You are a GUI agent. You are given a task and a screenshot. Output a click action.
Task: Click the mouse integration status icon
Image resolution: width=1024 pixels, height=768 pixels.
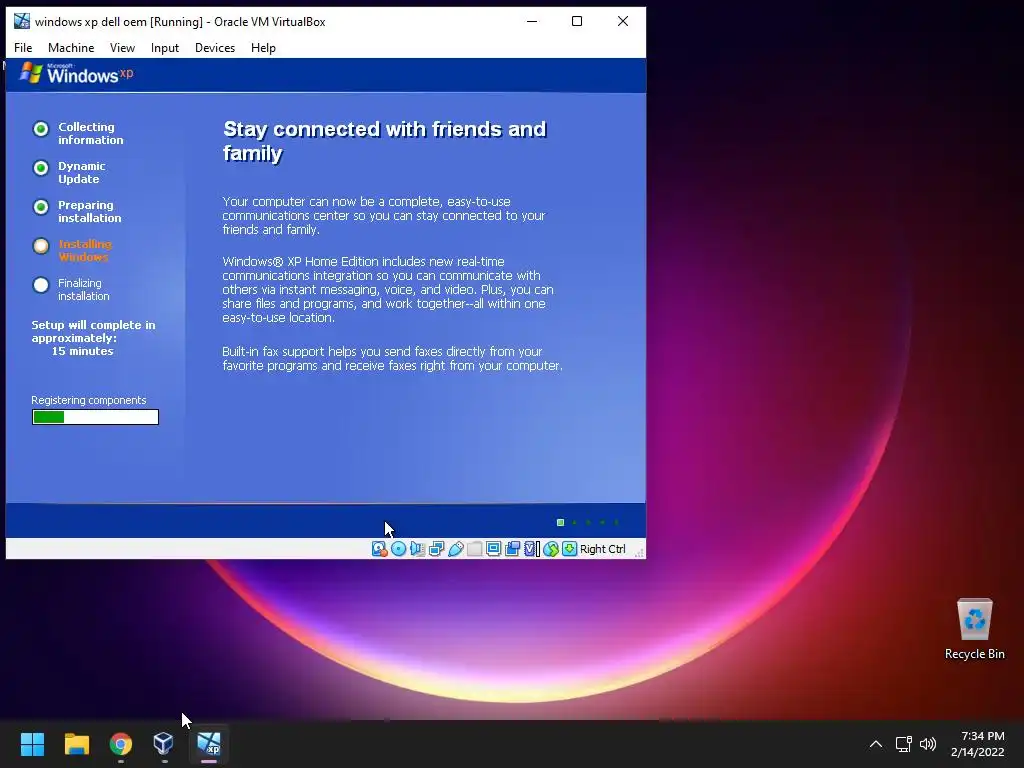(x=551, y=549)
